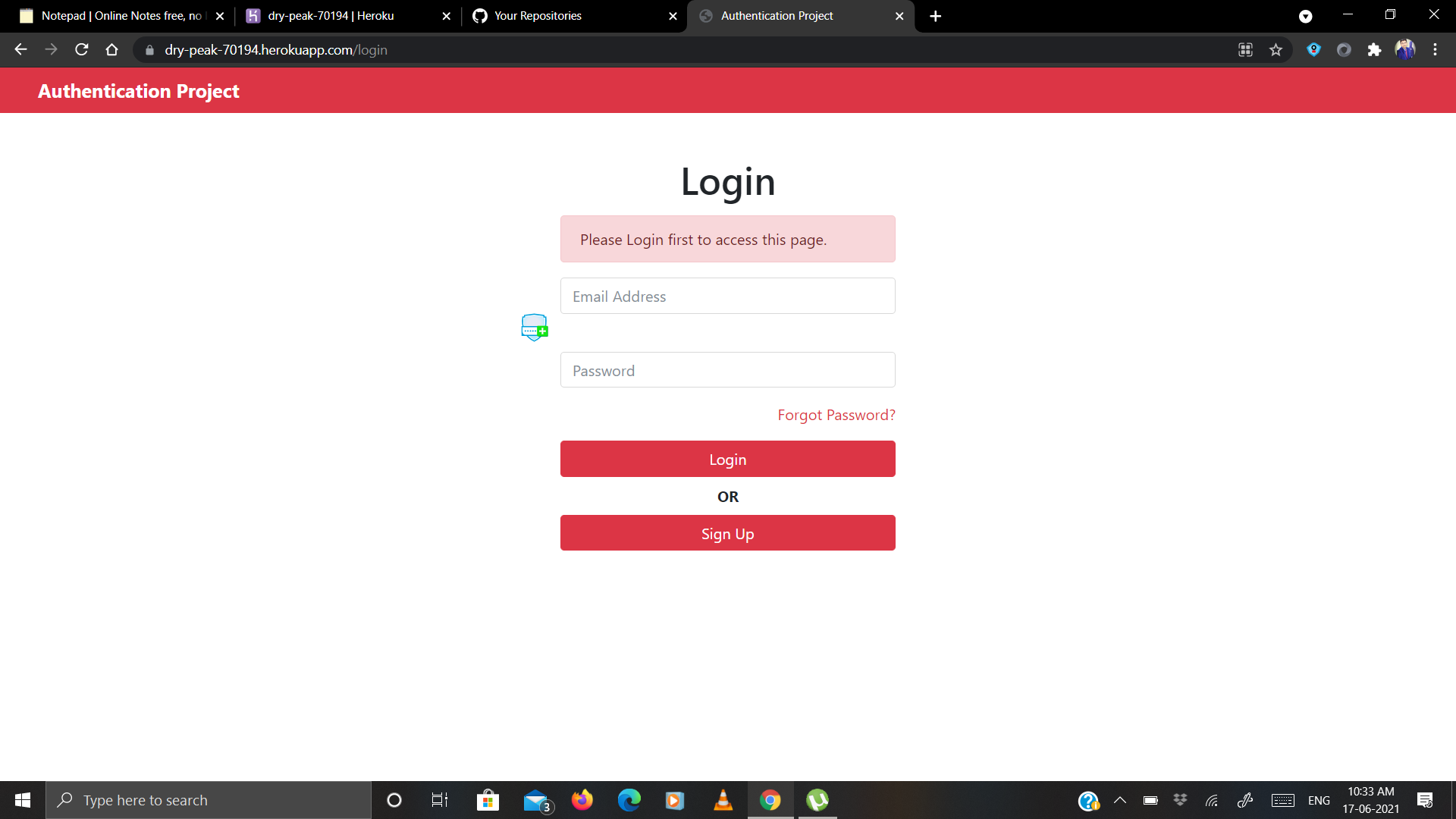This screenshot has width=1456, height=819.
Task: Bookmark this page with the star
Action: (1276, 50)
